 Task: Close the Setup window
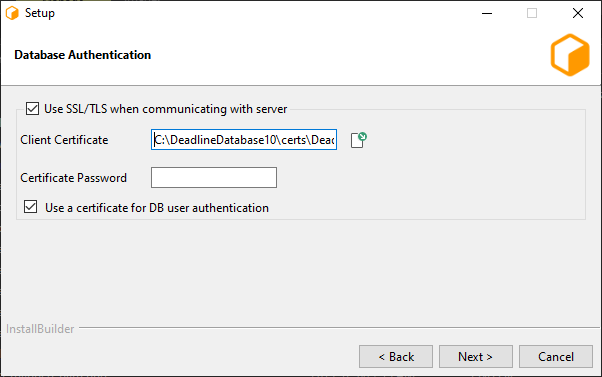click(578, 13)
